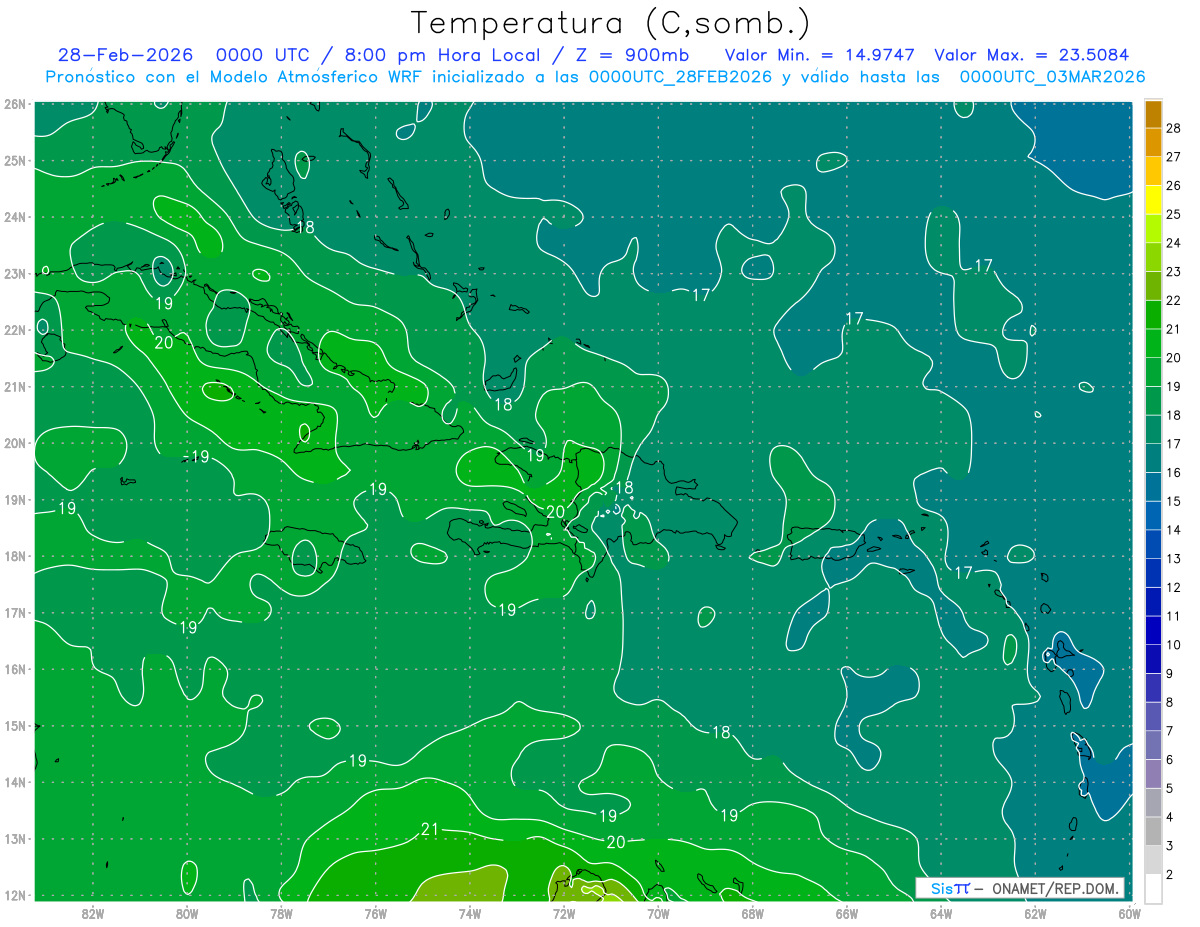
Task: Click the '18N' latitude axis label
Action: 14,556
